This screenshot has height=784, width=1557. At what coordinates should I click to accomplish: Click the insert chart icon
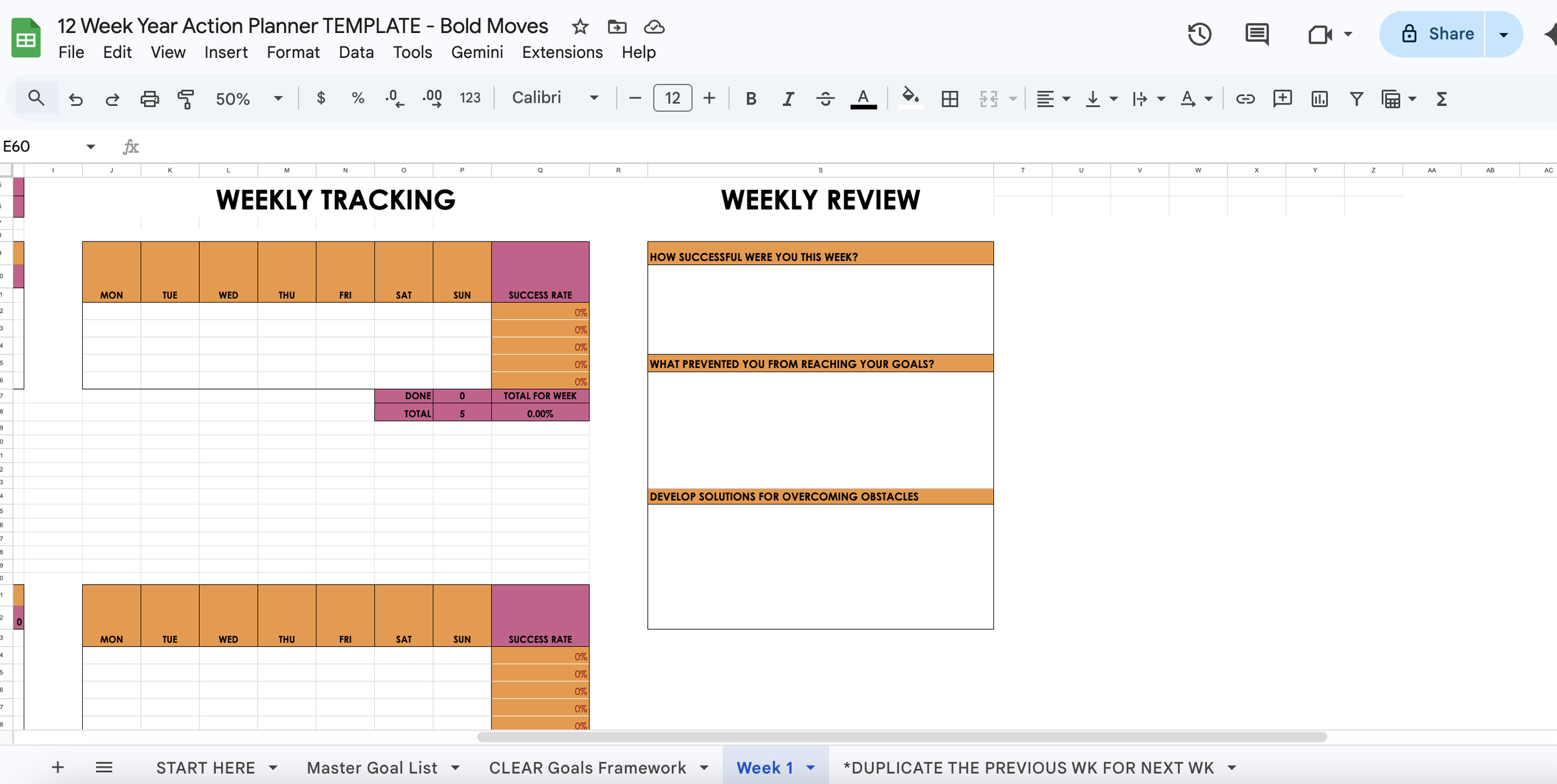pos(1319,98)
